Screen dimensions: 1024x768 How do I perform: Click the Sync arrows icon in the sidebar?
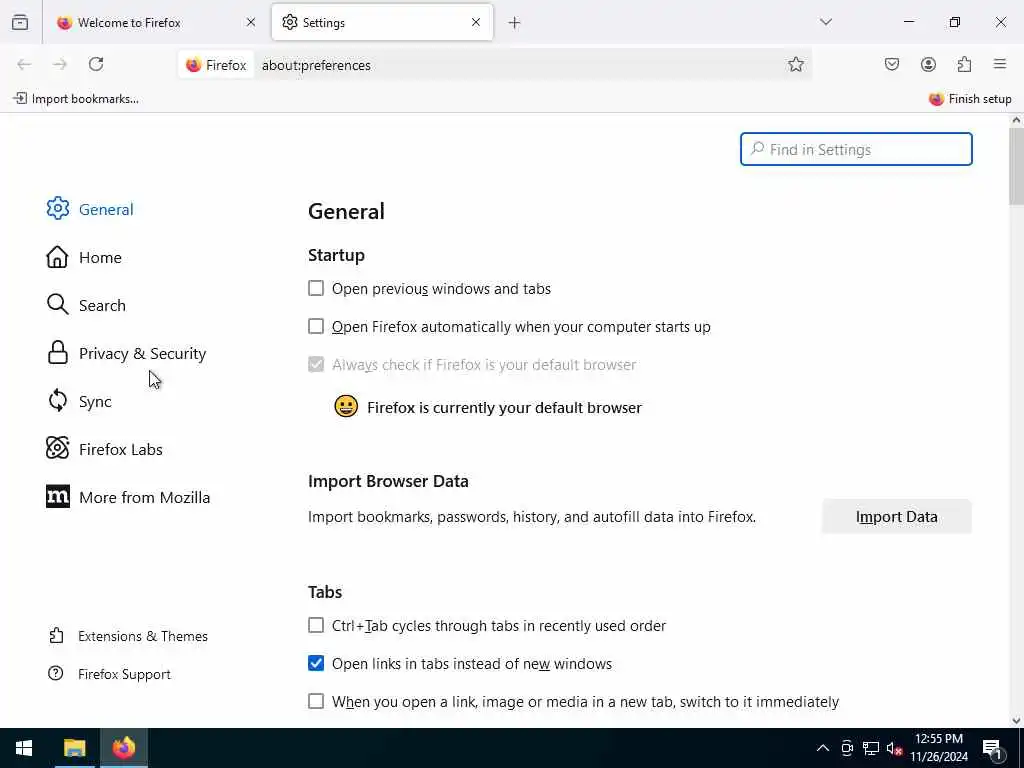point(57,400)
